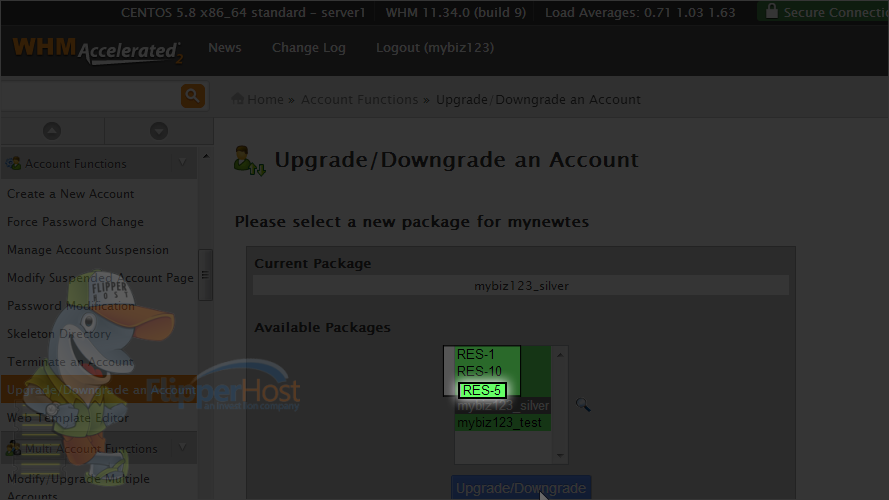
Task: Click Upgrade/Downgrade an Account breadcrumb
Action: coord(538,99)
